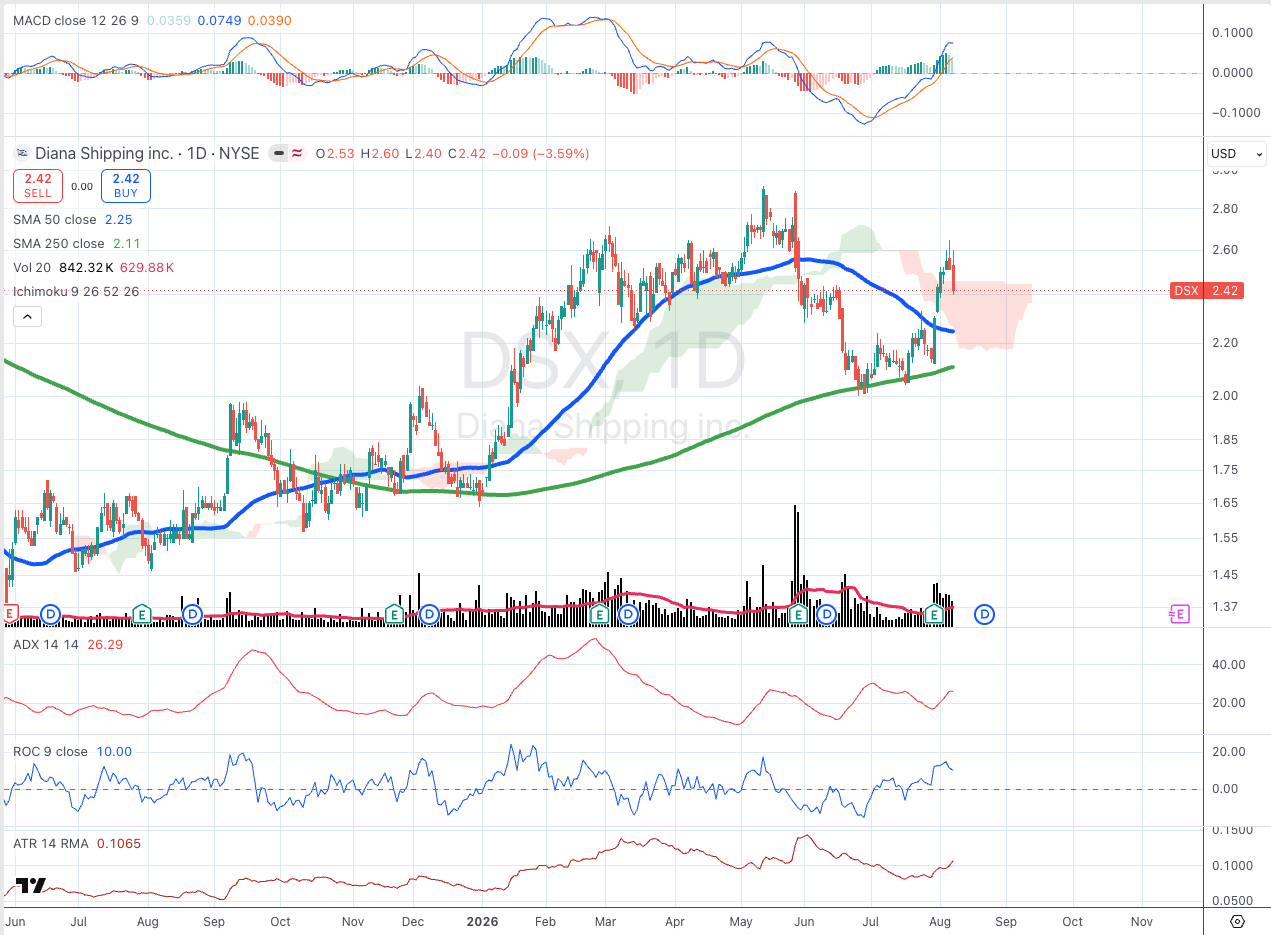Click the DSX 2.42 price label on axis

1206,291
